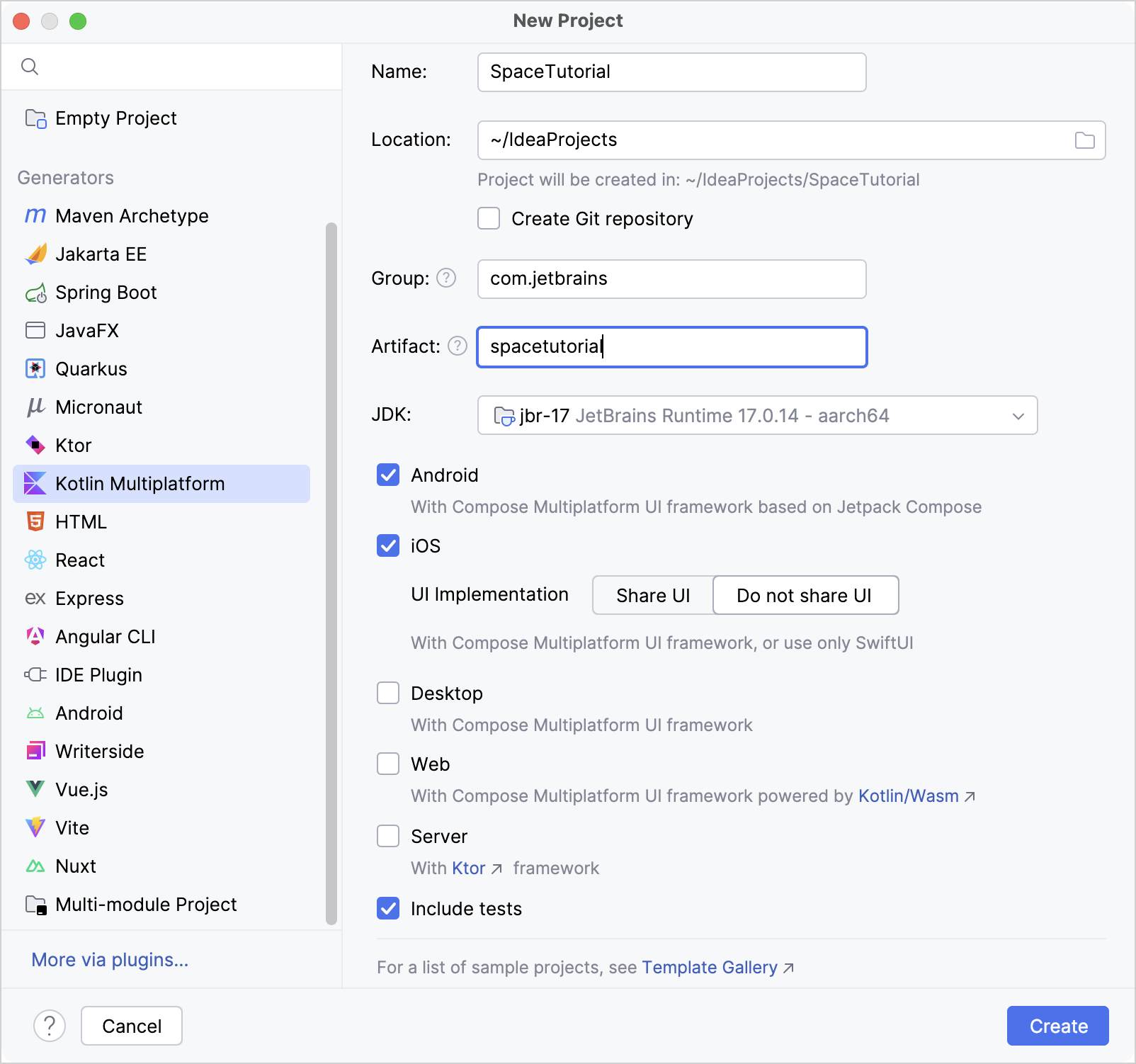Select the Kotlin Multiplatform generator
Screen dimensions: 1136x1064
click(138, 484)
